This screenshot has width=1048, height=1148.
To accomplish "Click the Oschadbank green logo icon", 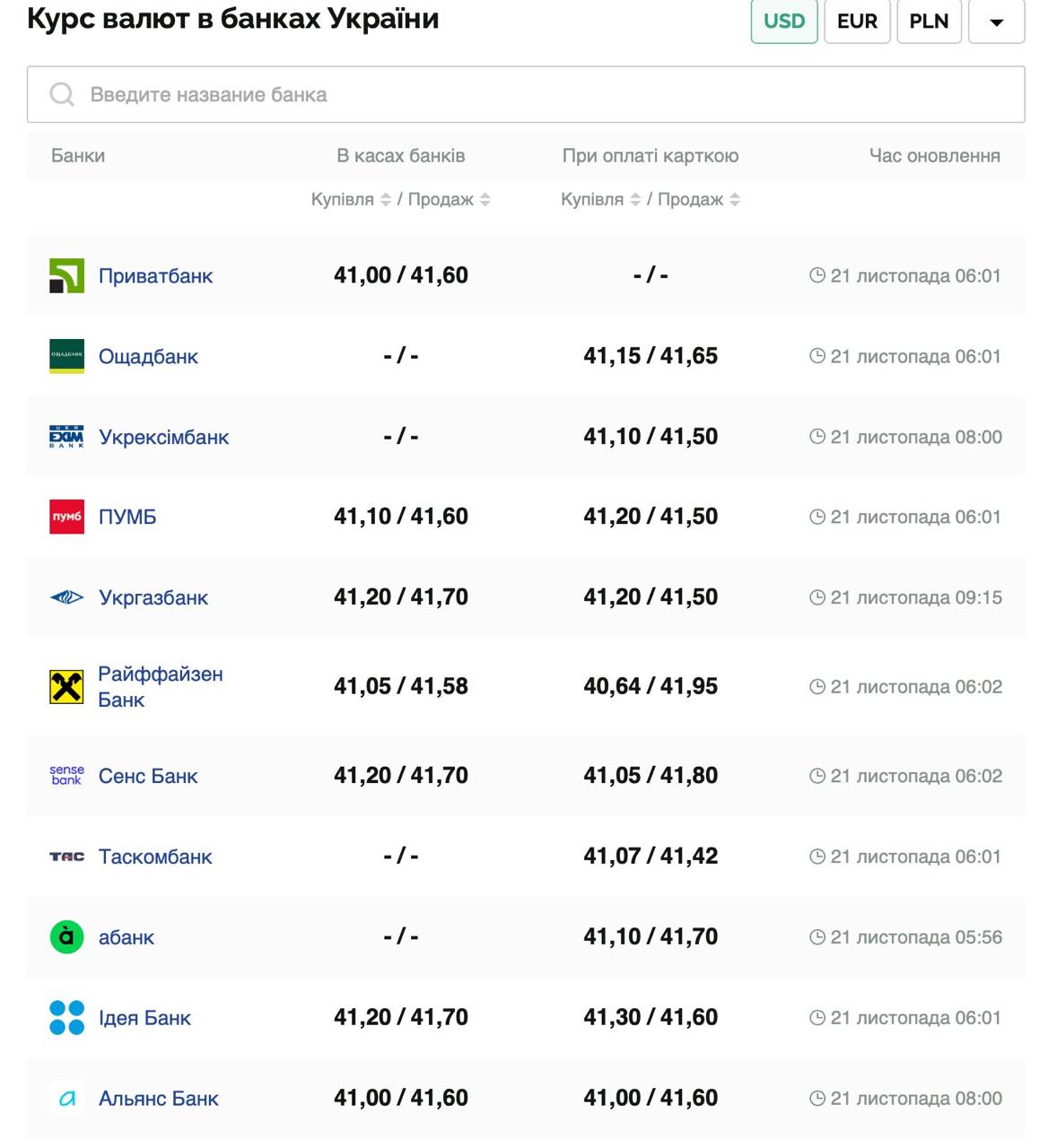I will (66, 356).
